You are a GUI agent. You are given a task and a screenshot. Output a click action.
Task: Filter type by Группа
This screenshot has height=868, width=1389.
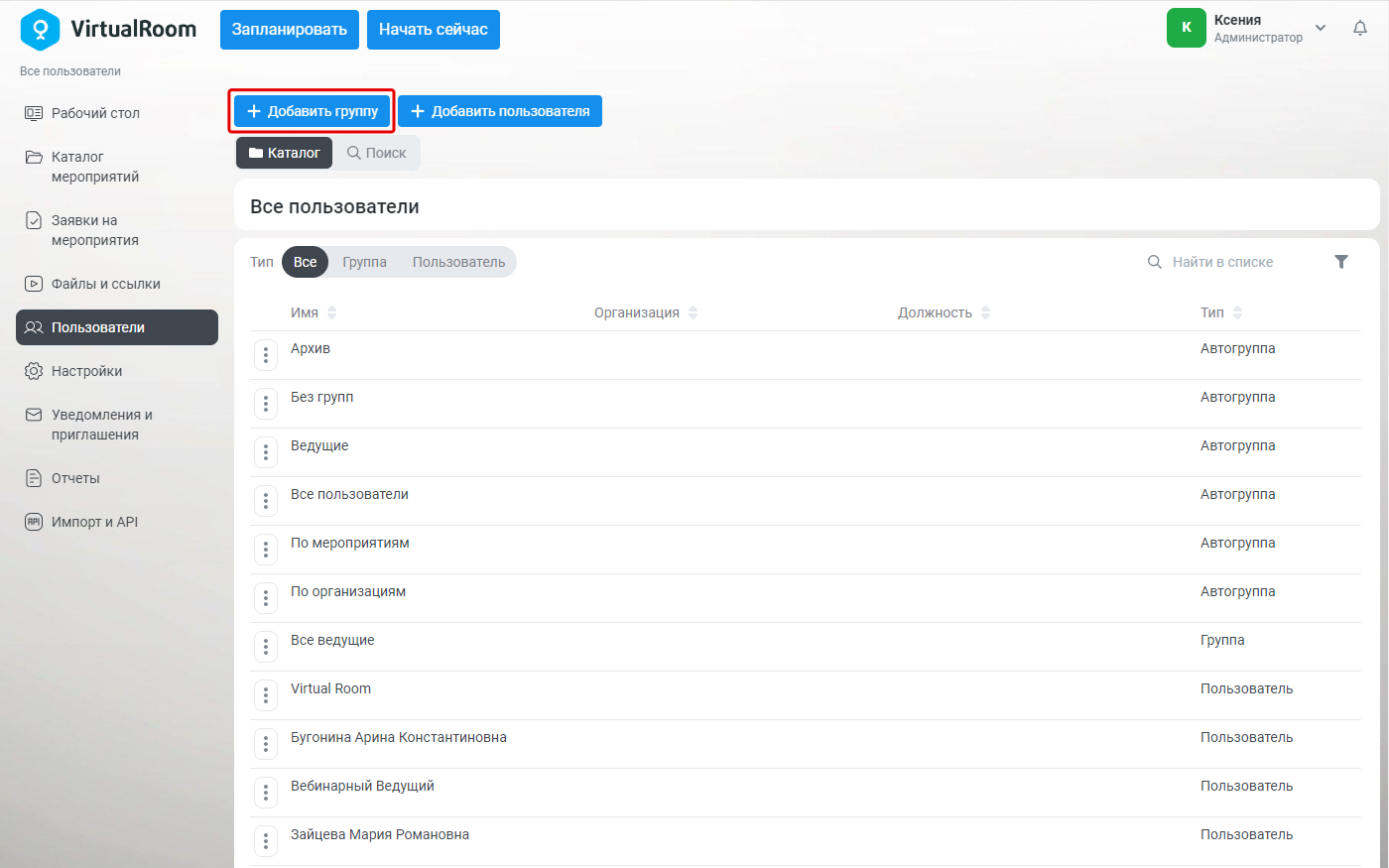[364, 262]
